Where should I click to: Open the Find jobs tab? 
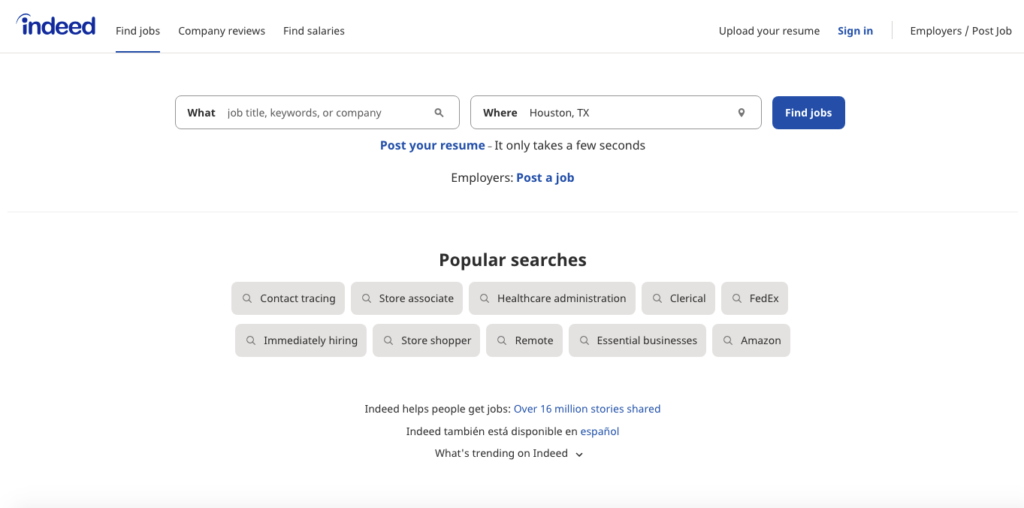138,31
